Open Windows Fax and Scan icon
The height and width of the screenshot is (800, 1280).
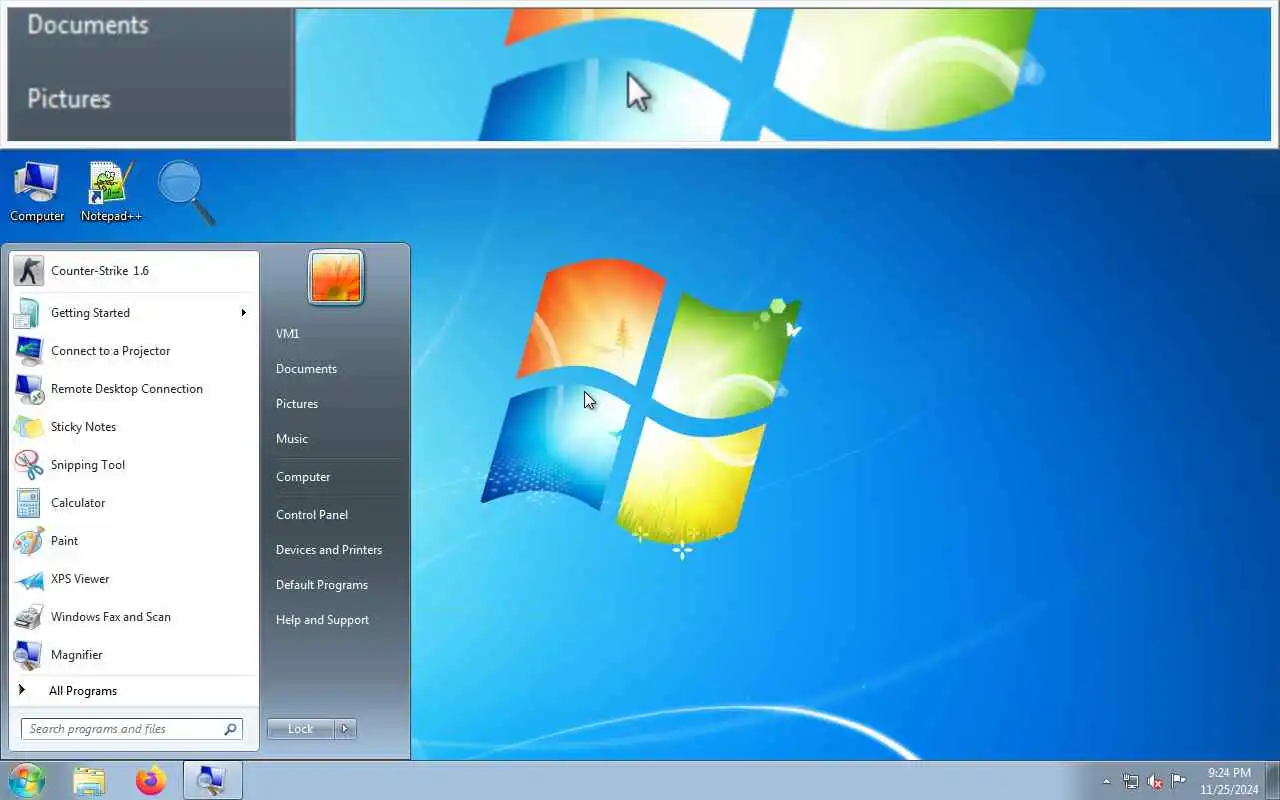click(x=28, y=617)
